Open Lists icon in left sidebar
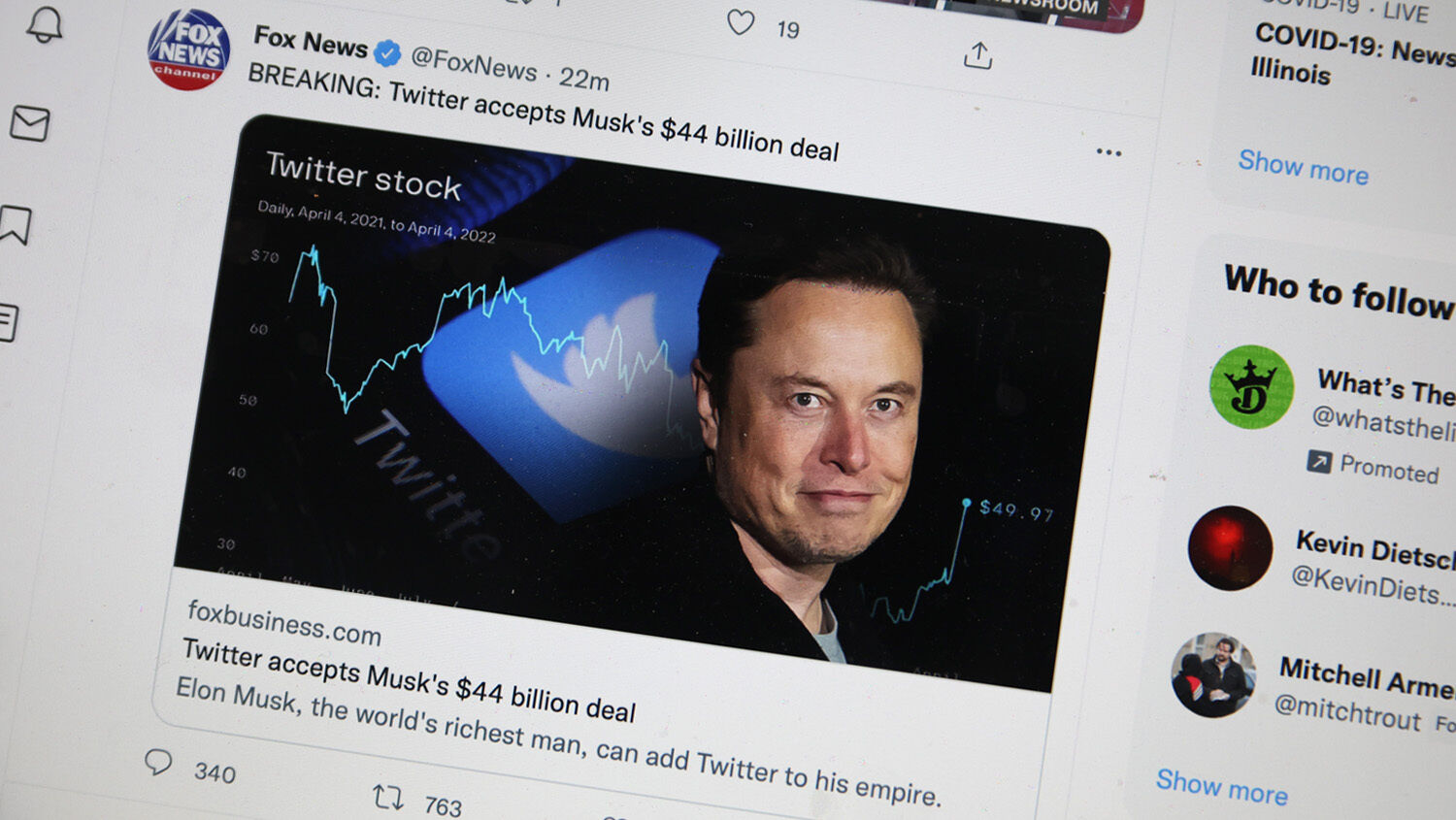Screen dimensions: 1456x820 click(x=8, y=322)
